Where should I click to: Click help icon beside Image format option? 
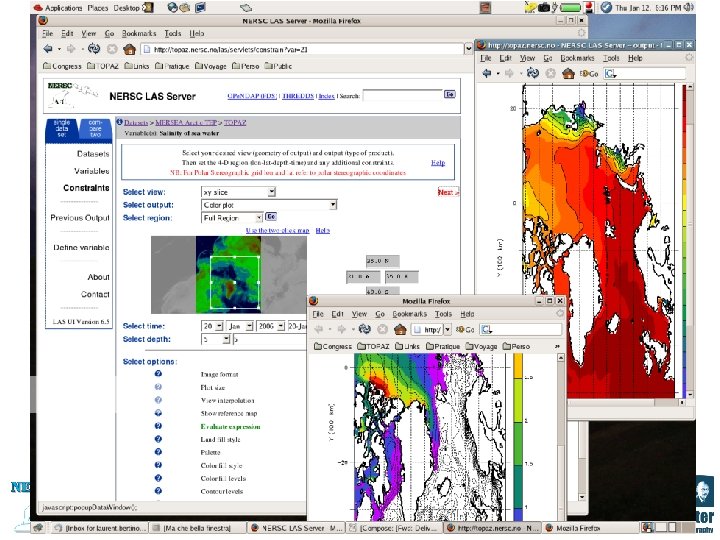tap(158, 373)
